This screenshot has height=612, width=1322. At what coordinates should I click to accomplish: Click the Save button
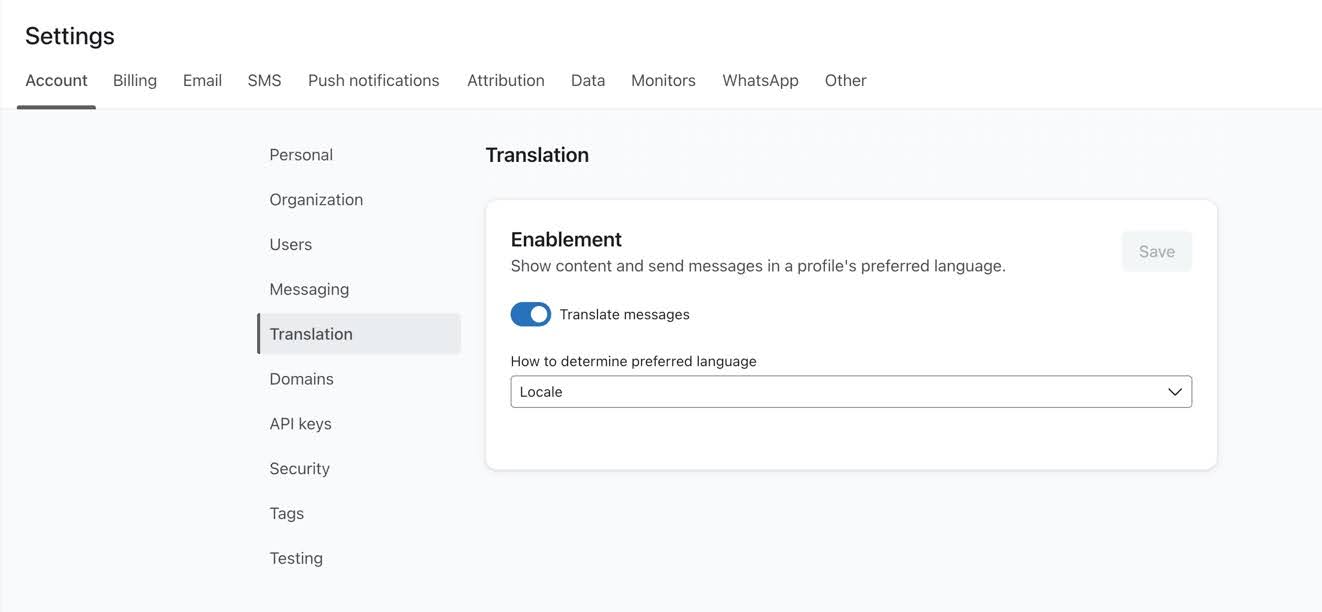point(1156,252)
